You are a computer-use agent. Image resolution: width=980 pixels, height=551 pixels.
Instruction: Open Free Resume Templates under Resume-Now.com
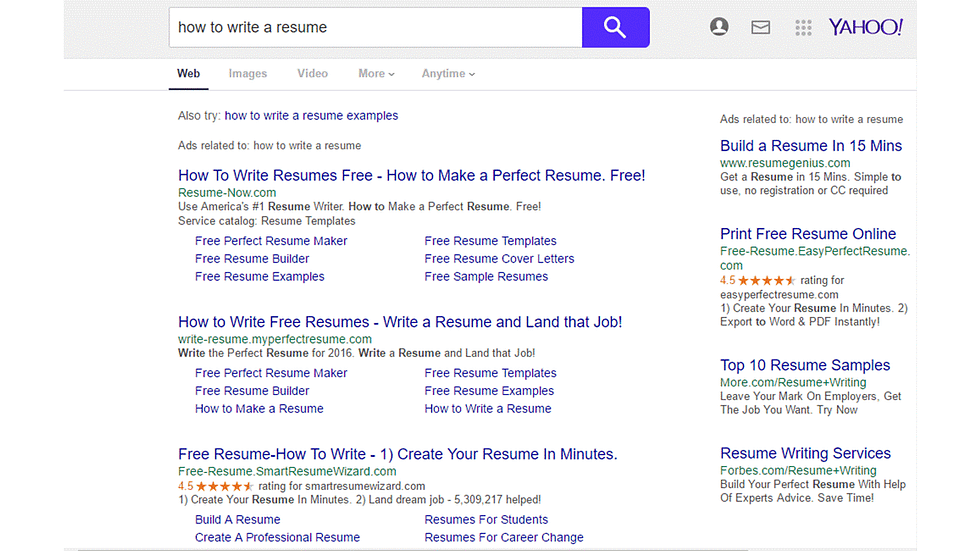coord(490,241)
